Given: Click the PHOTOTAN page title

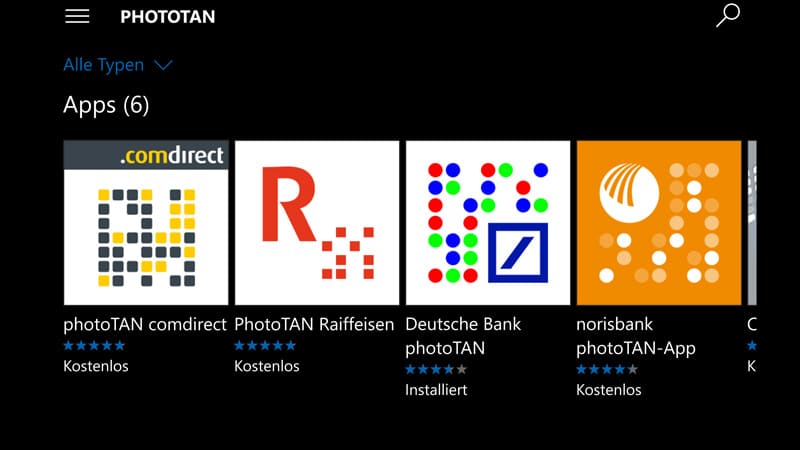Looking at the screenshot, I should 168,17.
